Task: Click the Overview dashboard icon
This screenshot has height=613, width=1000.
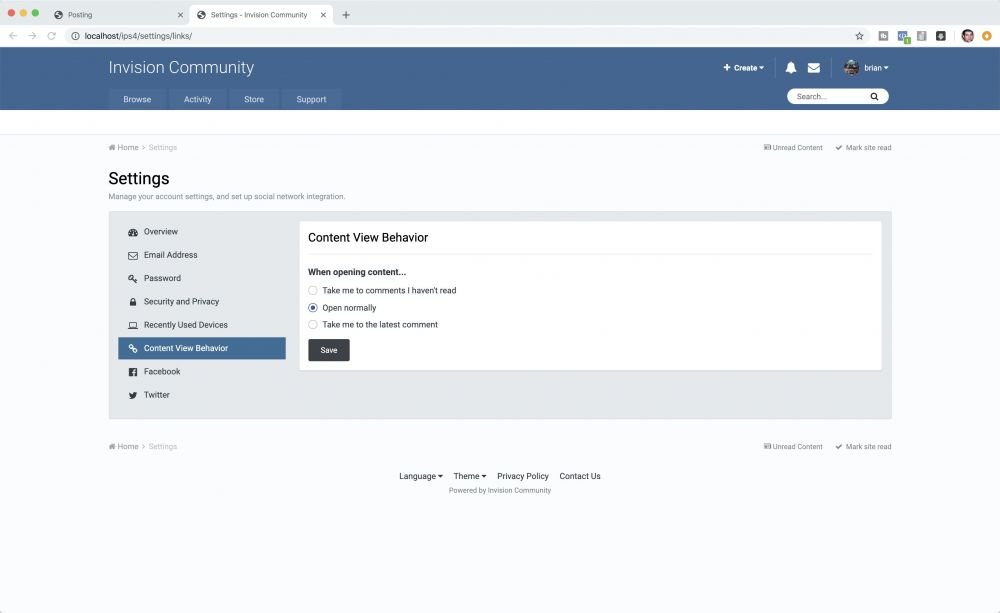Action: pyautogui.click(x=133, y=232)
